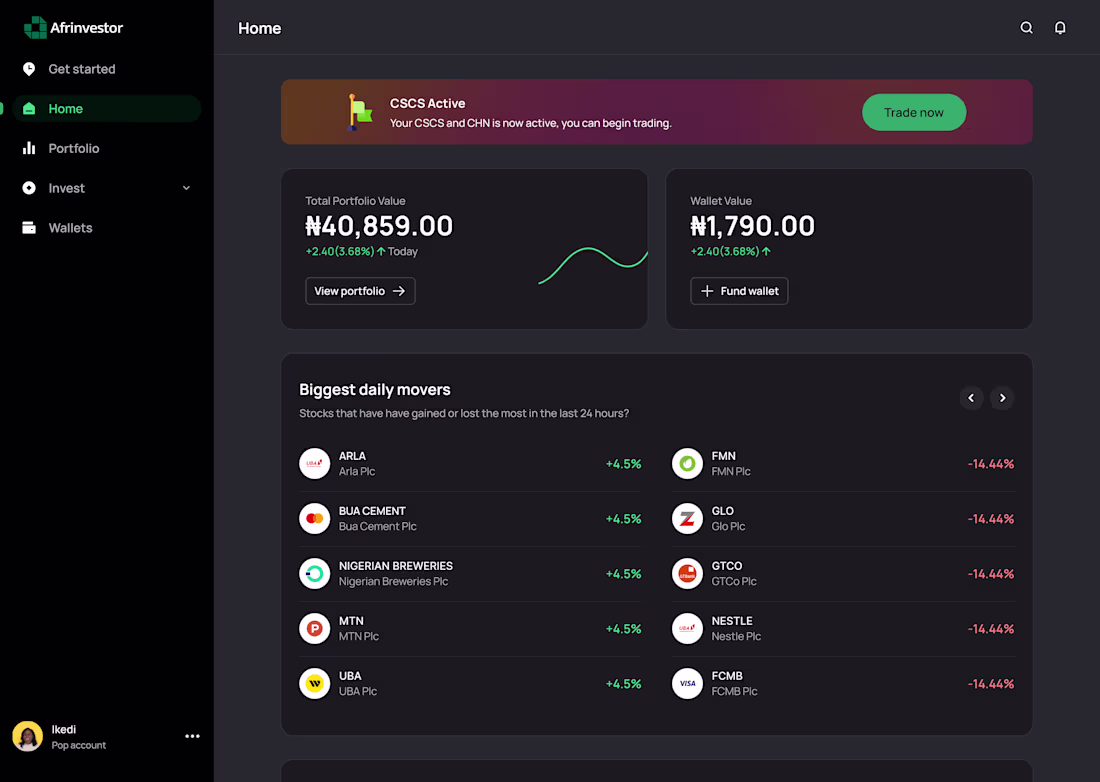The width and height of the screenshot is (1100, 782).
Task: Click the MTN stock logo
Action: (314, 628)
